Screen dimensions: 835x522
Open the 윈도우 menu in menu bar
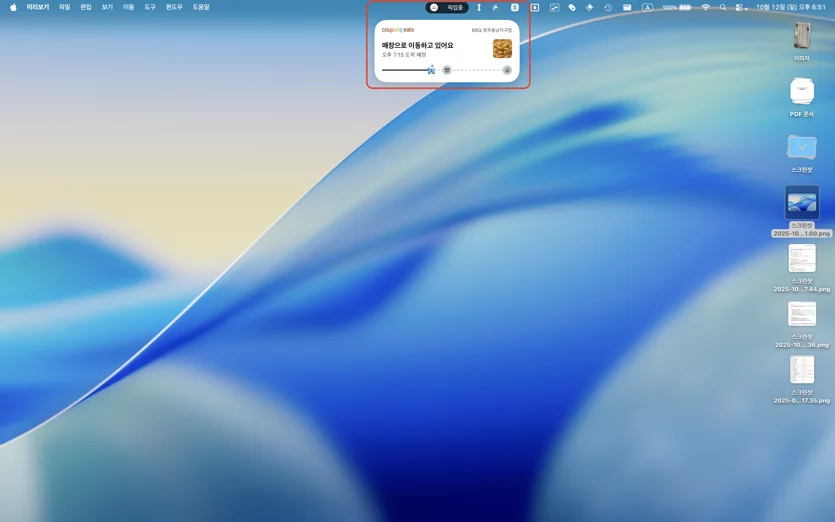[x=174, y=7]
